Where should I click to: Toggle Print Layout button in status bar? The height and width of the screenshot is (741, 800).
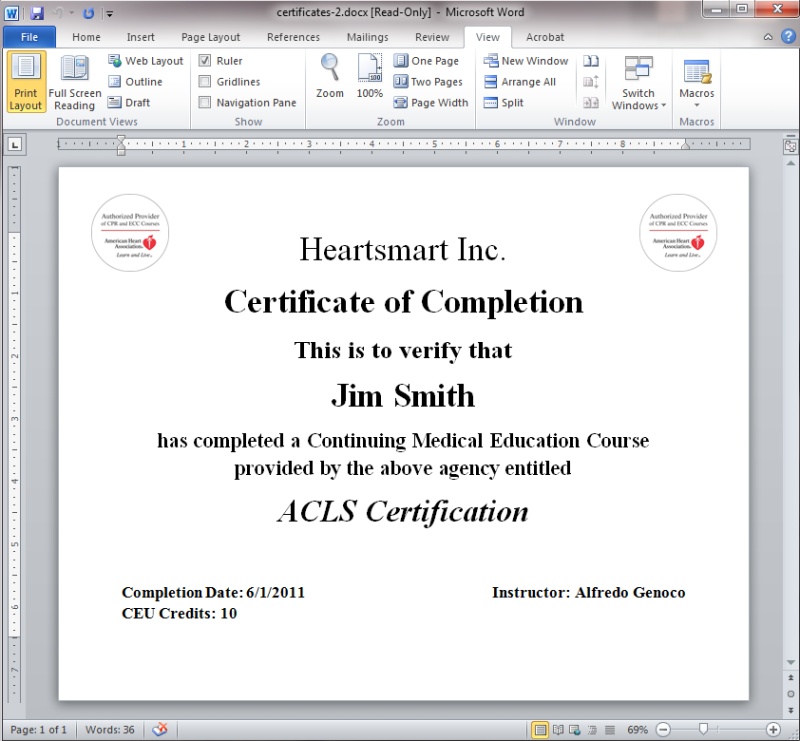[x=540, y=730]
